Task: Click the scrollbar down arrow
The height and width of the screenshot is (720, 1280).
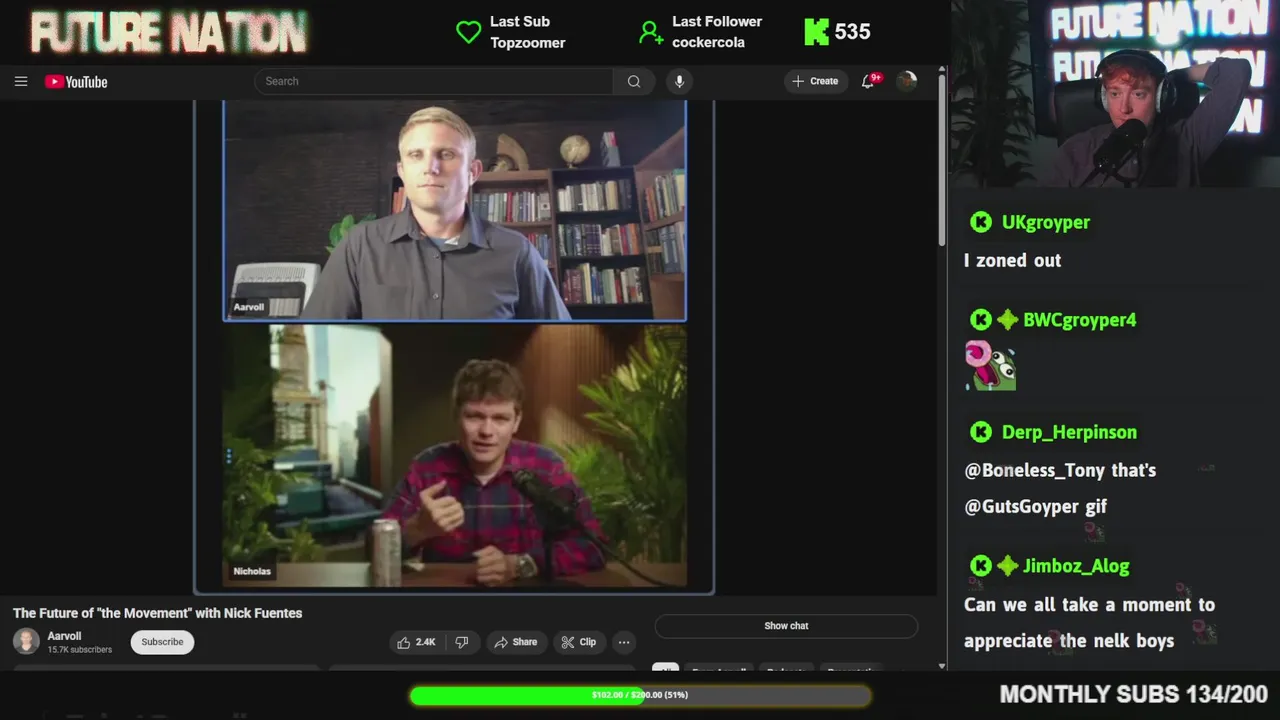Action: click(942, 666)
